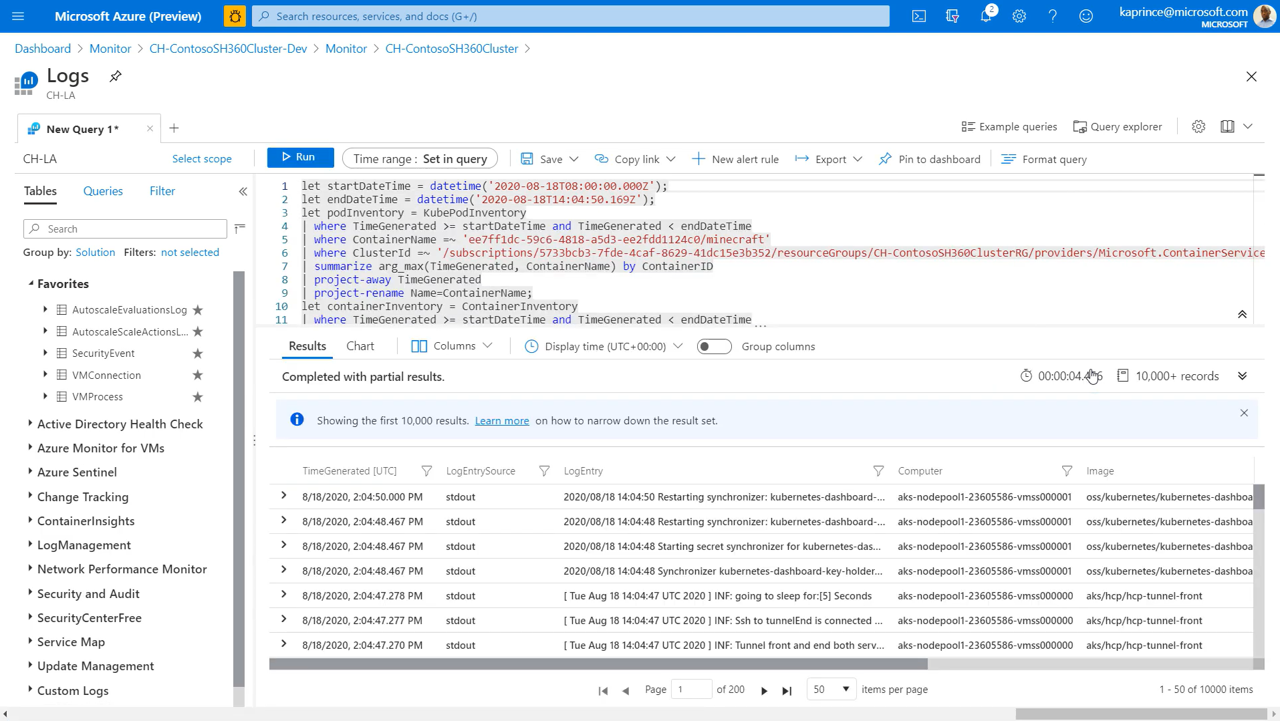
Task: Expand the Azure Sentinel tables group
Action: point(30,472)
